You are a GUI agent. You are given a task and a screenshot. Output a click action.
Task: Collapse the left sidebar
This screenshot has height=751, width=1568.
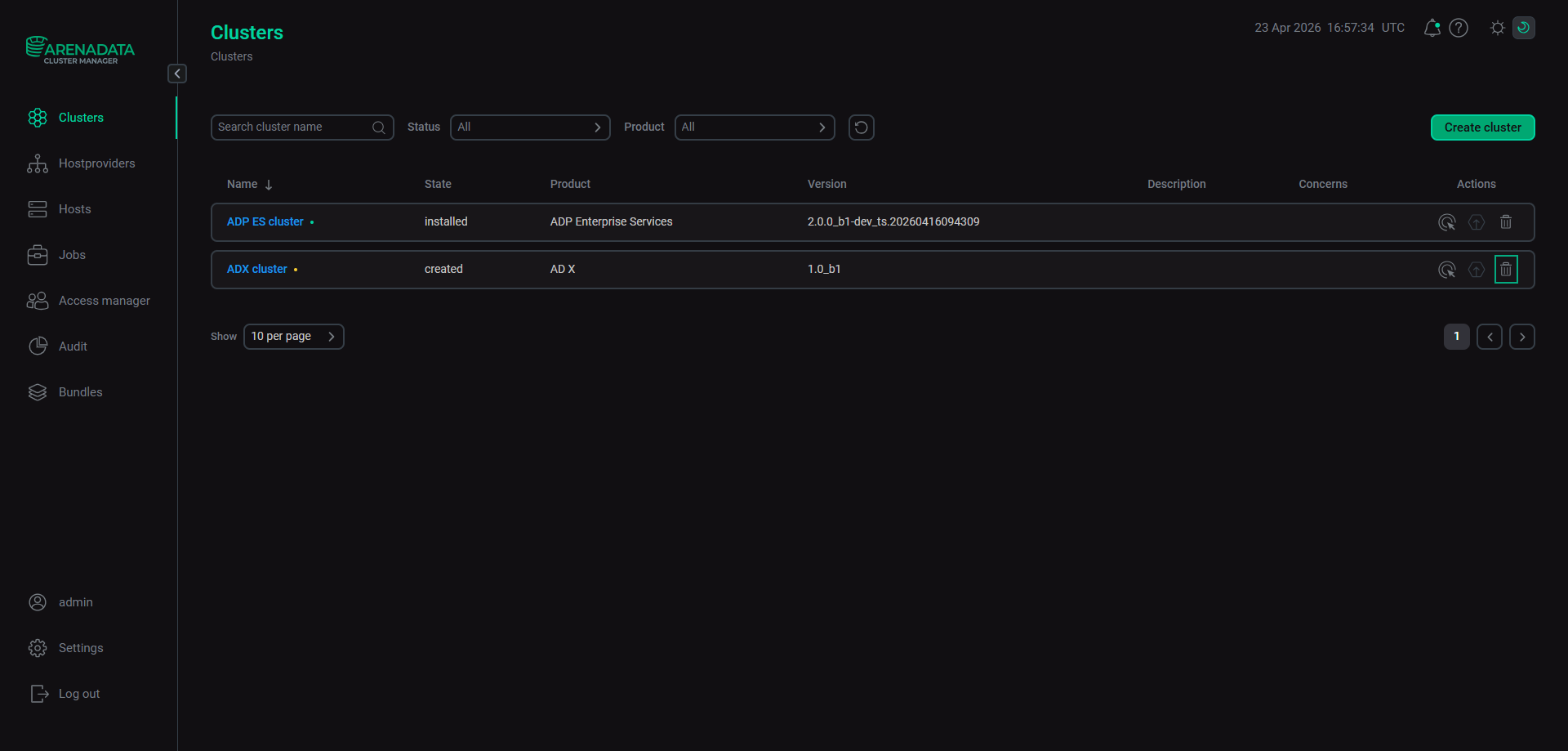pos(177,74)
